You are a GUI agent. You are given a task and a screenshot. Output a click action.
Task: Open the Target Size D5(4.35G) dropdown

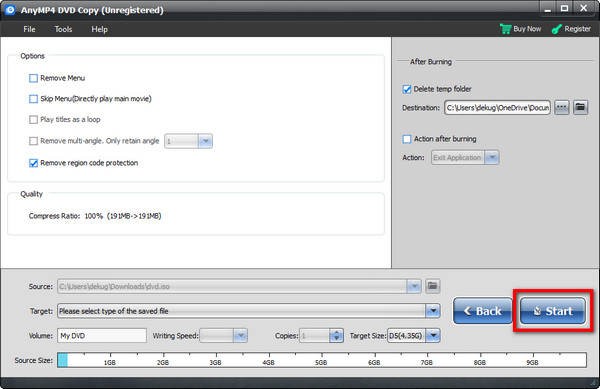pos(433,336)
